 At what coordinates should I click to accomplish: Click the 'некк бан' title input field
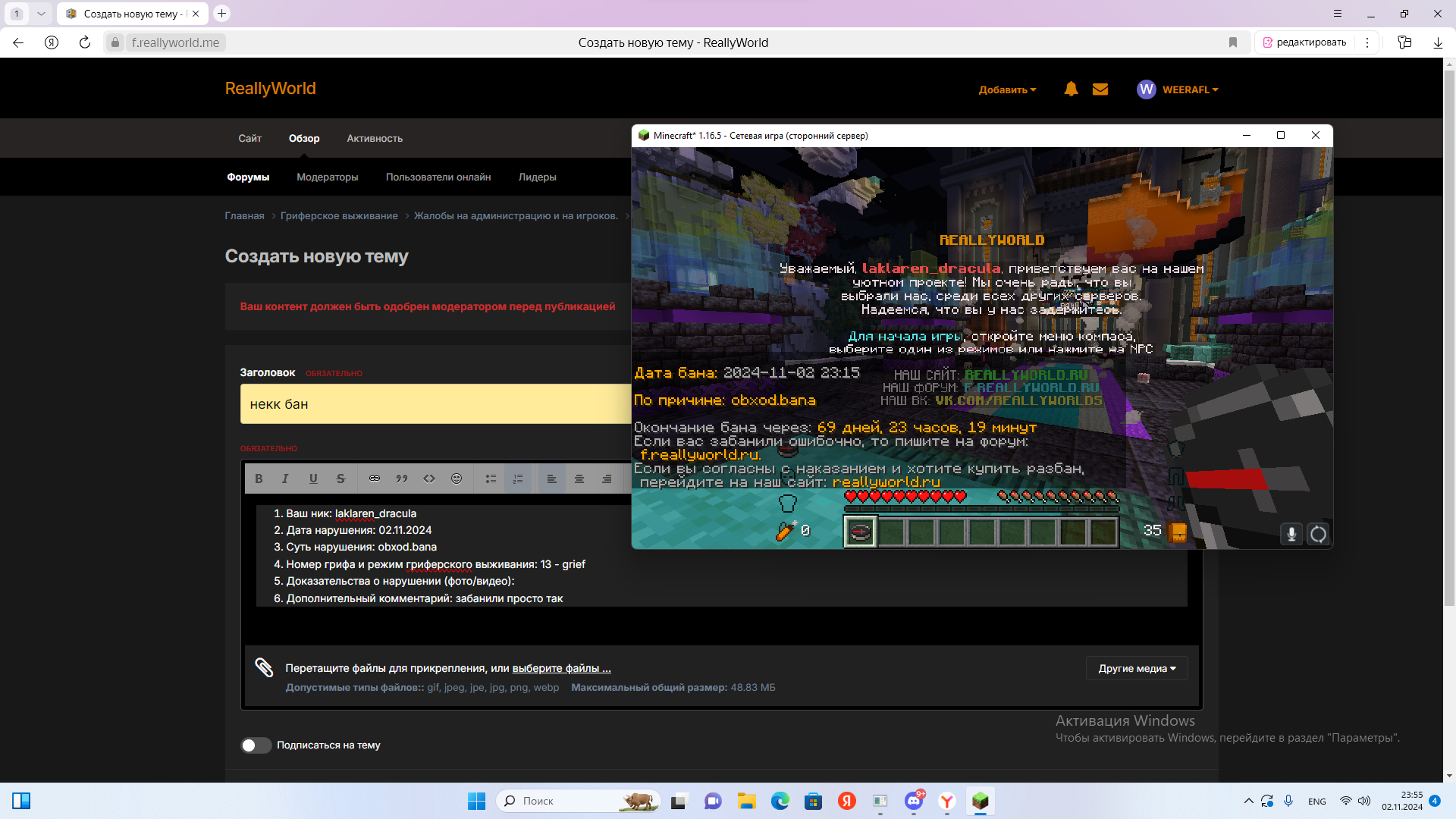click(x=436, y=404)
